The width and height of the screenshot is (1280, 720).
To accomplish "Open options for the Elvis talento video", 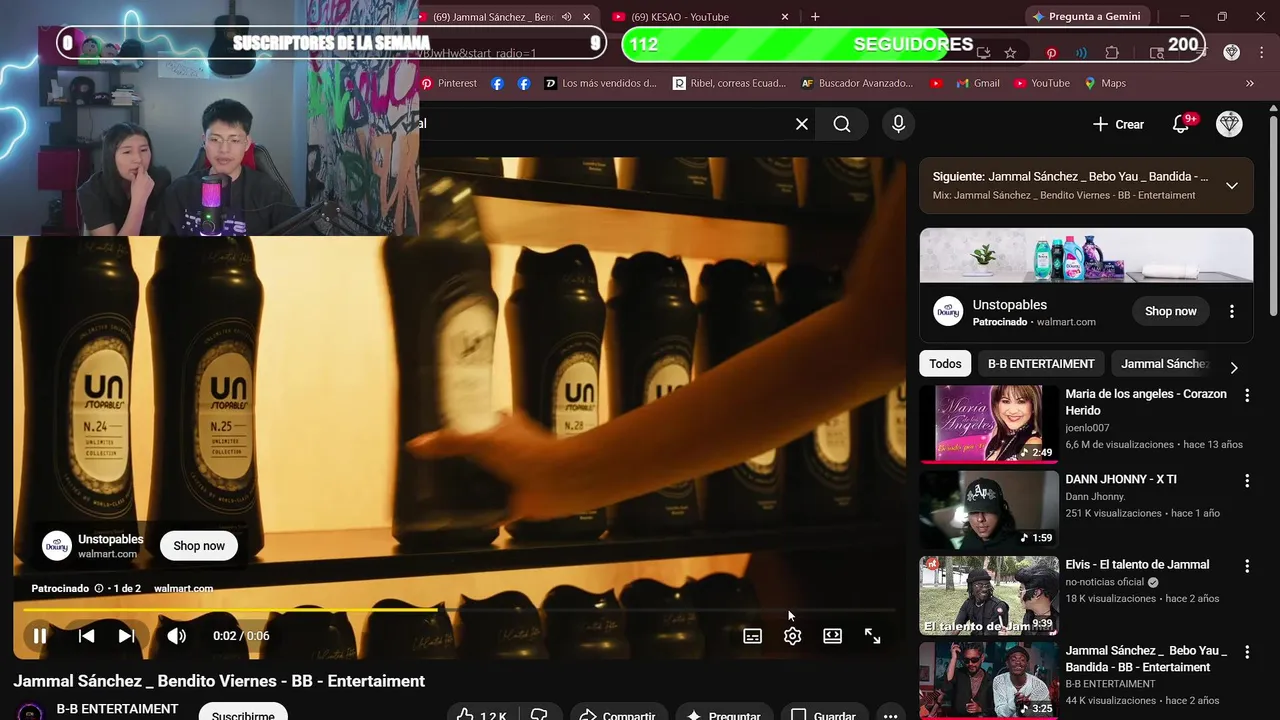I will [1247, 566].
